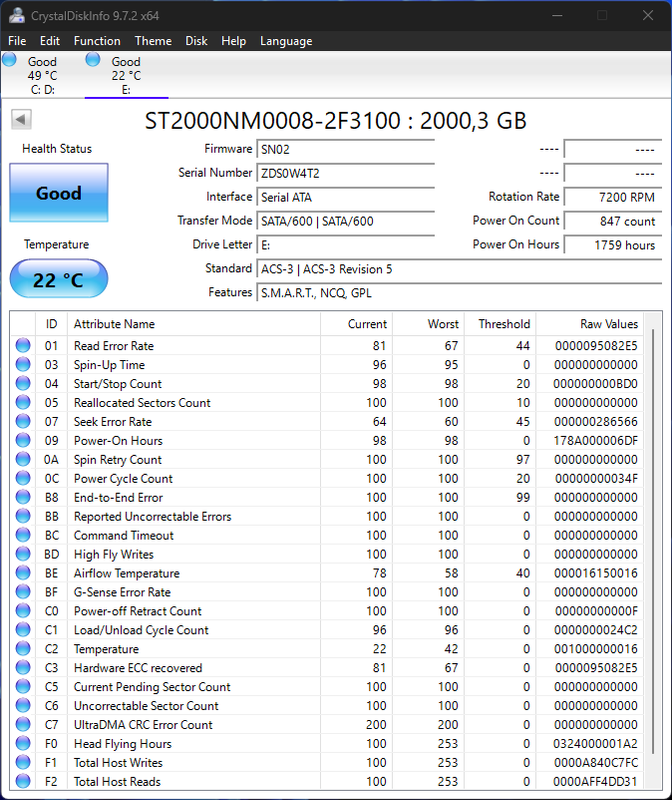Image resolution: width=672 pixels, height=800 pixels.
Task: Open the Edit menu
Action: pos(49,41)
